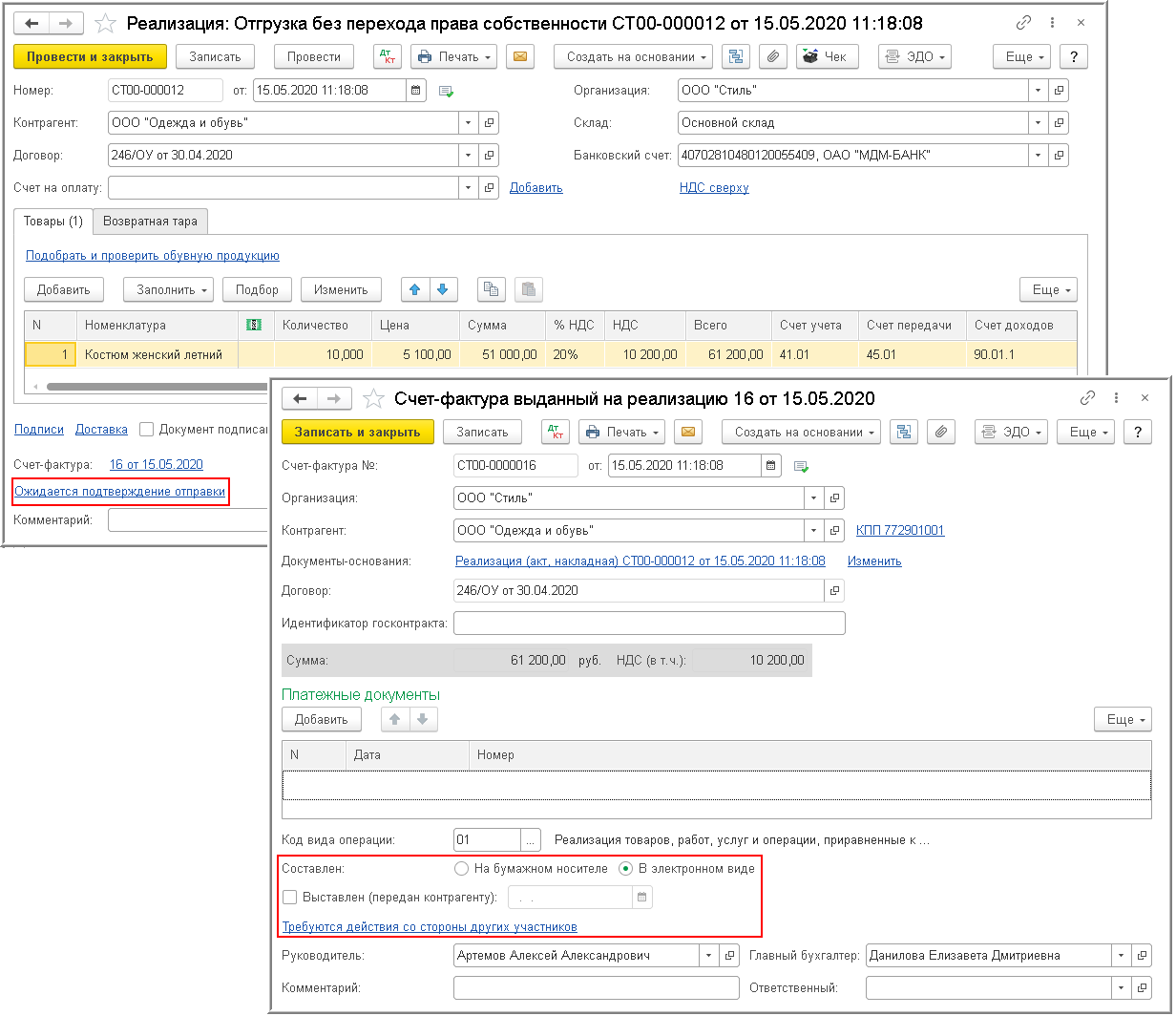Open the ЭДО menu in invoice window
Viewport: 1176px width, 1016px height.
(x=1010, y=433)
